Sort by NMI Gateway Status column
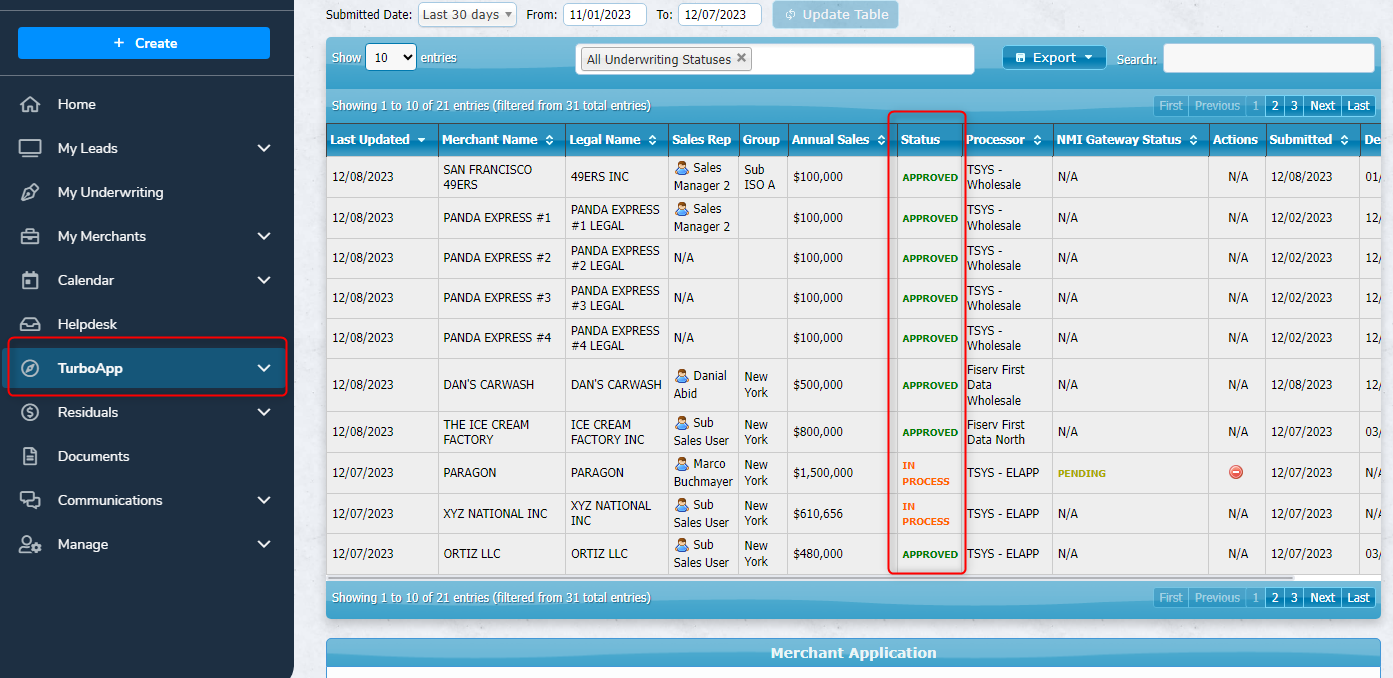Viewport: 1393px width, 678px height. [1130, 139]
